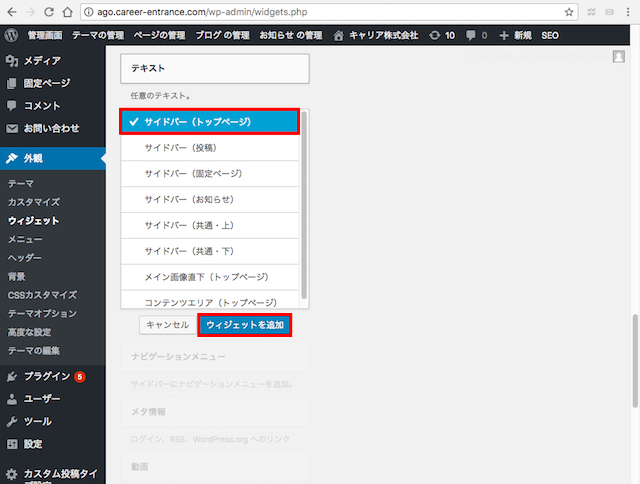Click the sidebar chooser list scrollbar
640x484 pixels.
tap(304, 204)
